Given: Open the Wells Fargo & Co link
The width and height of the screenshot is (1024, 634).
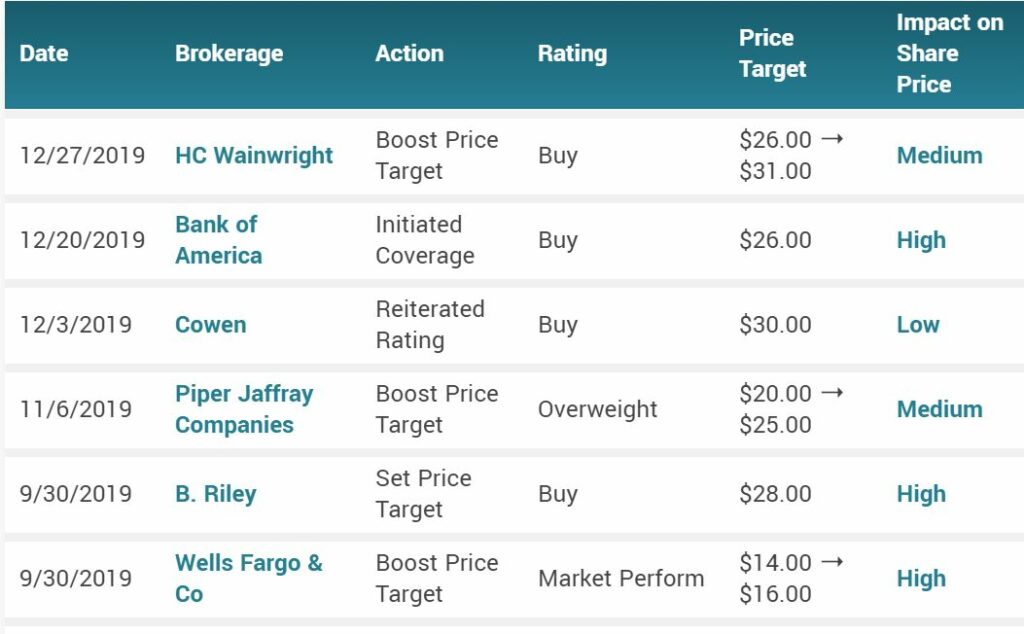Looking at the screenshot, I should [x=249, y=579].
